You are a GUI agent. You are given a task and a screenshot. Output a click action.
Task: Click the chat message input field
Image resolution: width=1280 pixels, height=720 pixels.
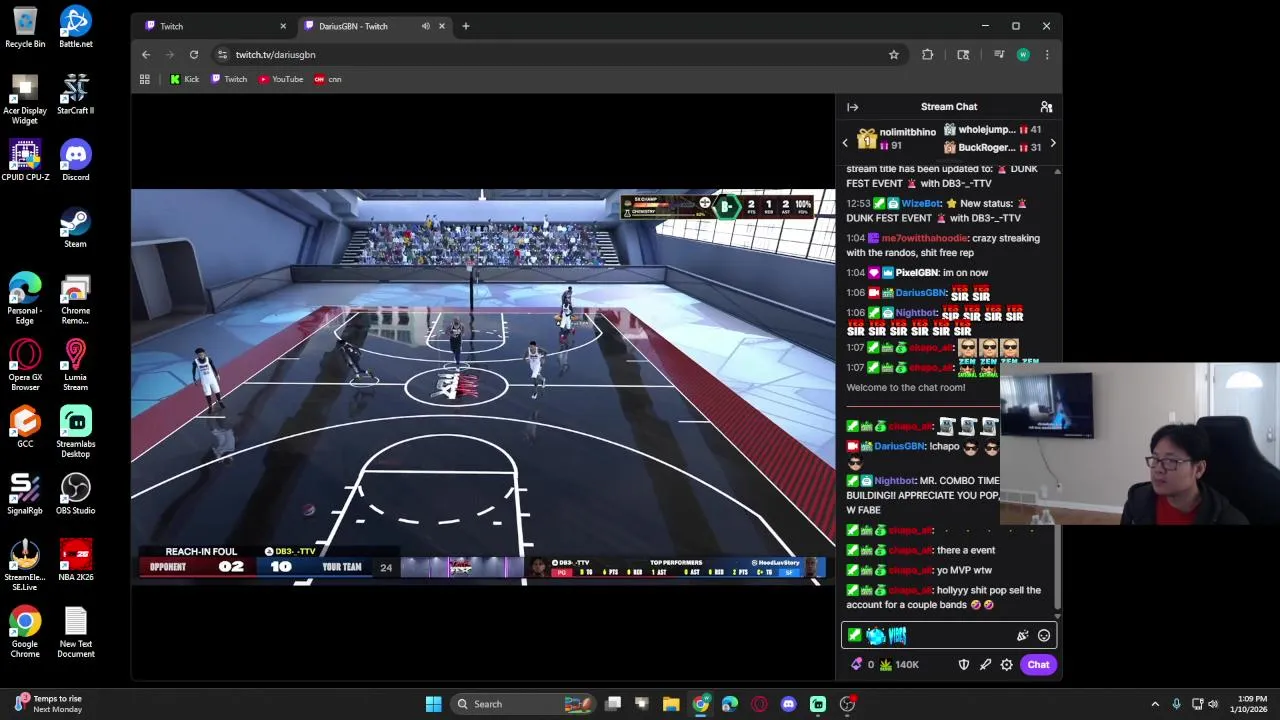(x=949, y=635)
